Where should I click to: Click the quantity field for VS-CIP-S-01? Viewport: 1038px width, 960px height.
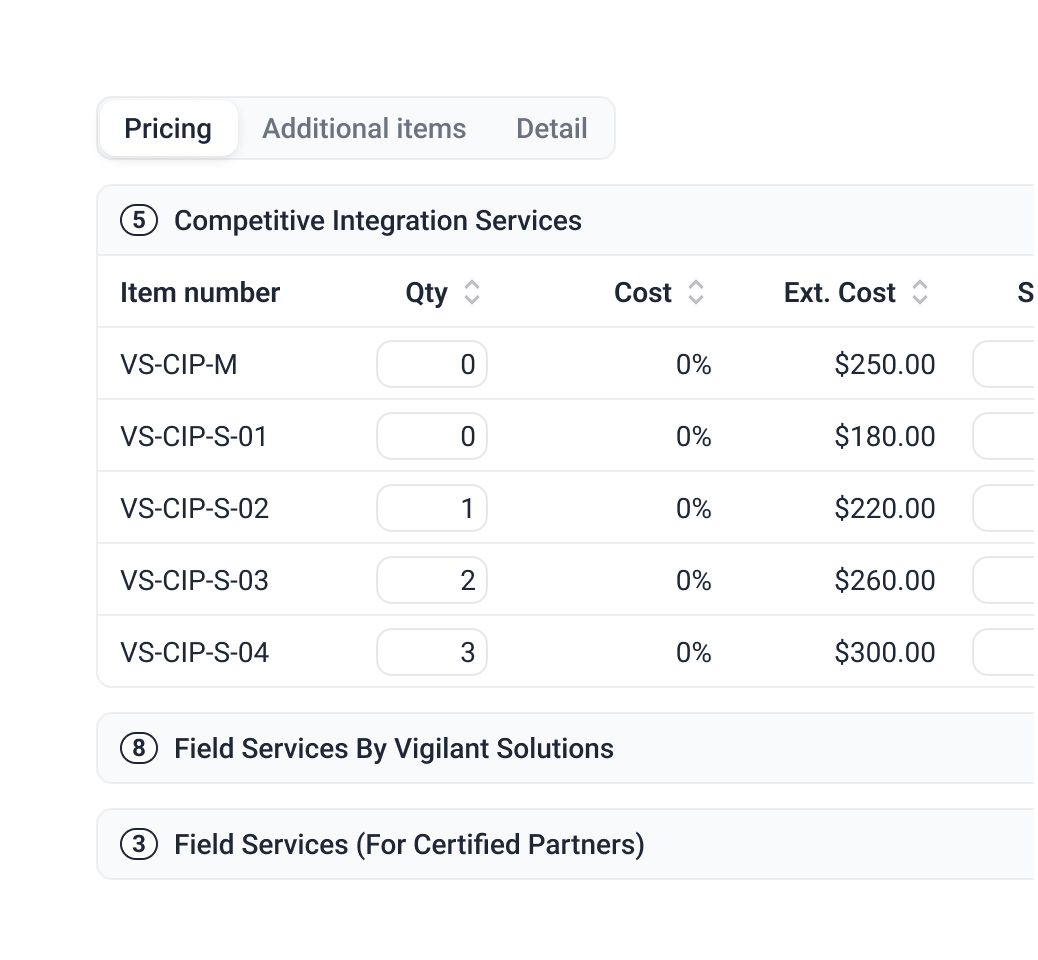click(431, 436)
